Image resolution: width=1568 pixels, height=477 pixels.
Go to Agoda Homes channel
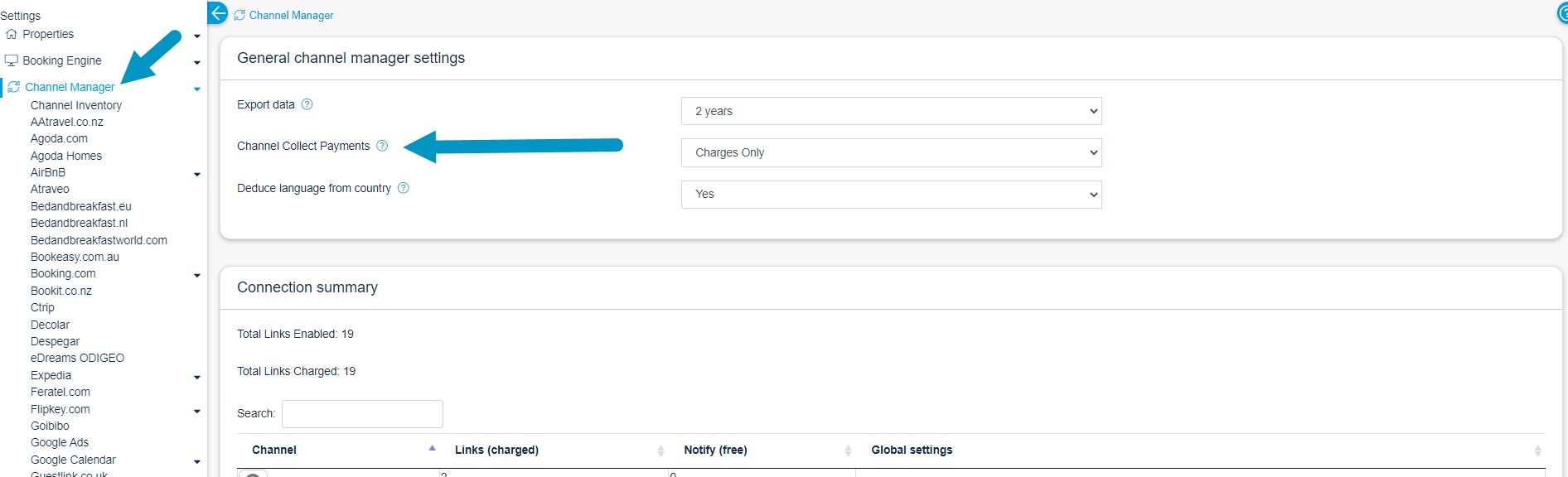(x=66, y=156)
